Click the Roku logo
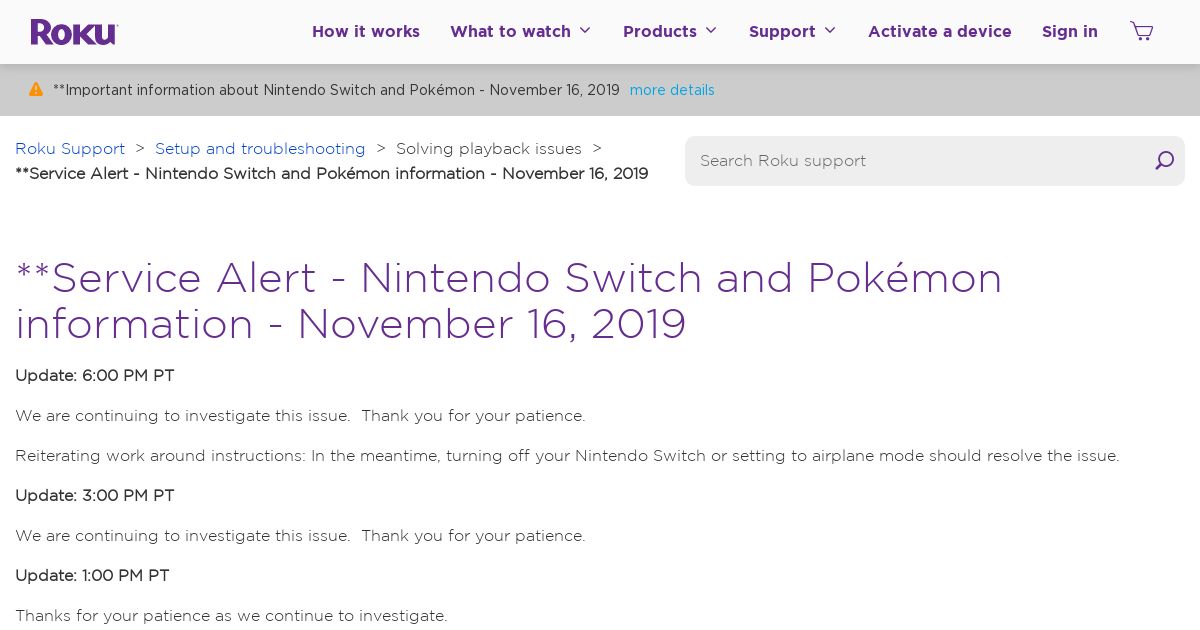Viewport: 1200px width, 630px height. tap(74, 32)
